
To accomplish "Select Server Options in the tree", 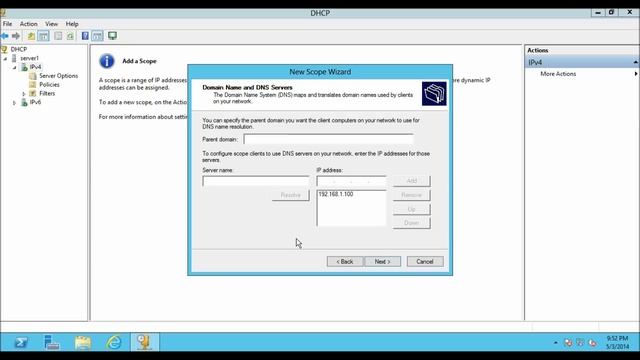I will tap(58, 76).
